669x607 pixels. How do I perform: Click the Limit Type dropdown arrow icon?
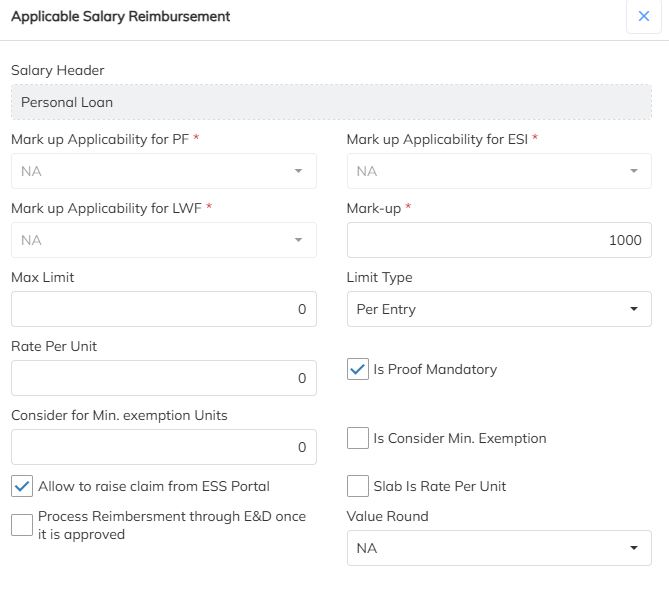[x=633, y=309]
